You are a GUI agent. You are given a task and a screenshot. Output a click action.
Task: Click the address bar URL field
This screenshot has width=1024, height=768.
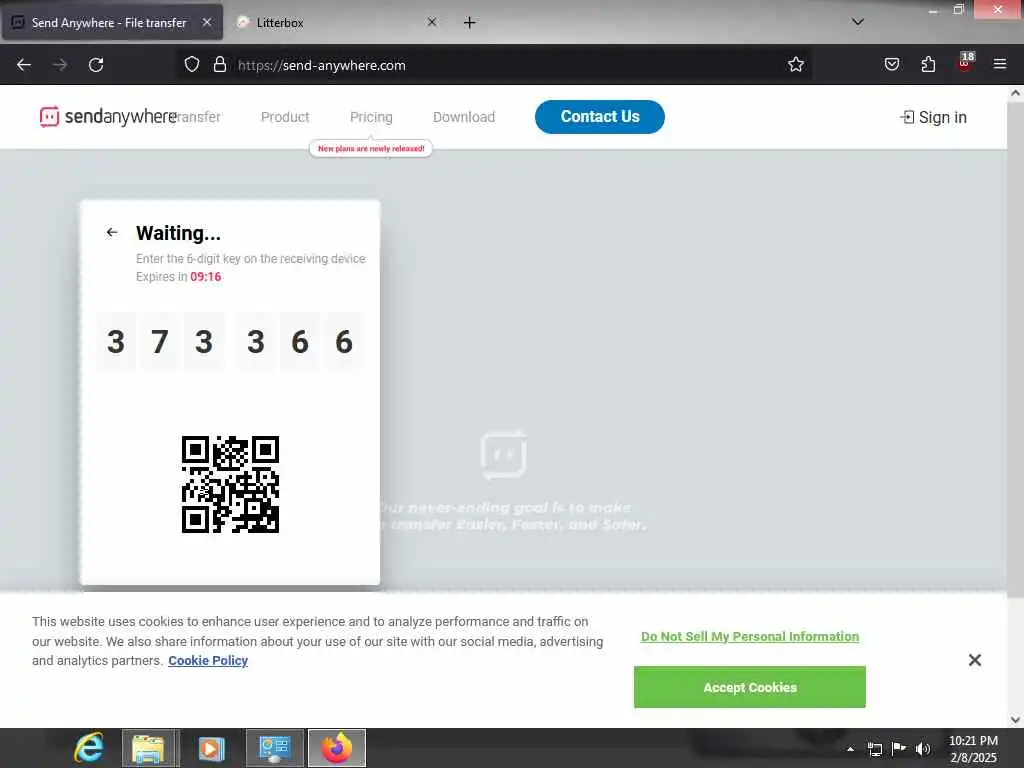(496, 65)
